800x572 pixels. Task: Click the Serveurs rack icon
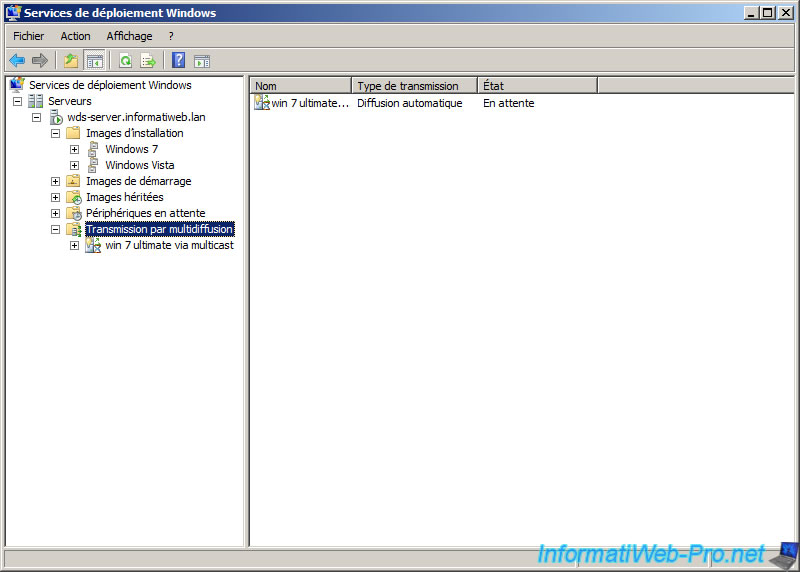click(x=35, y=101)
